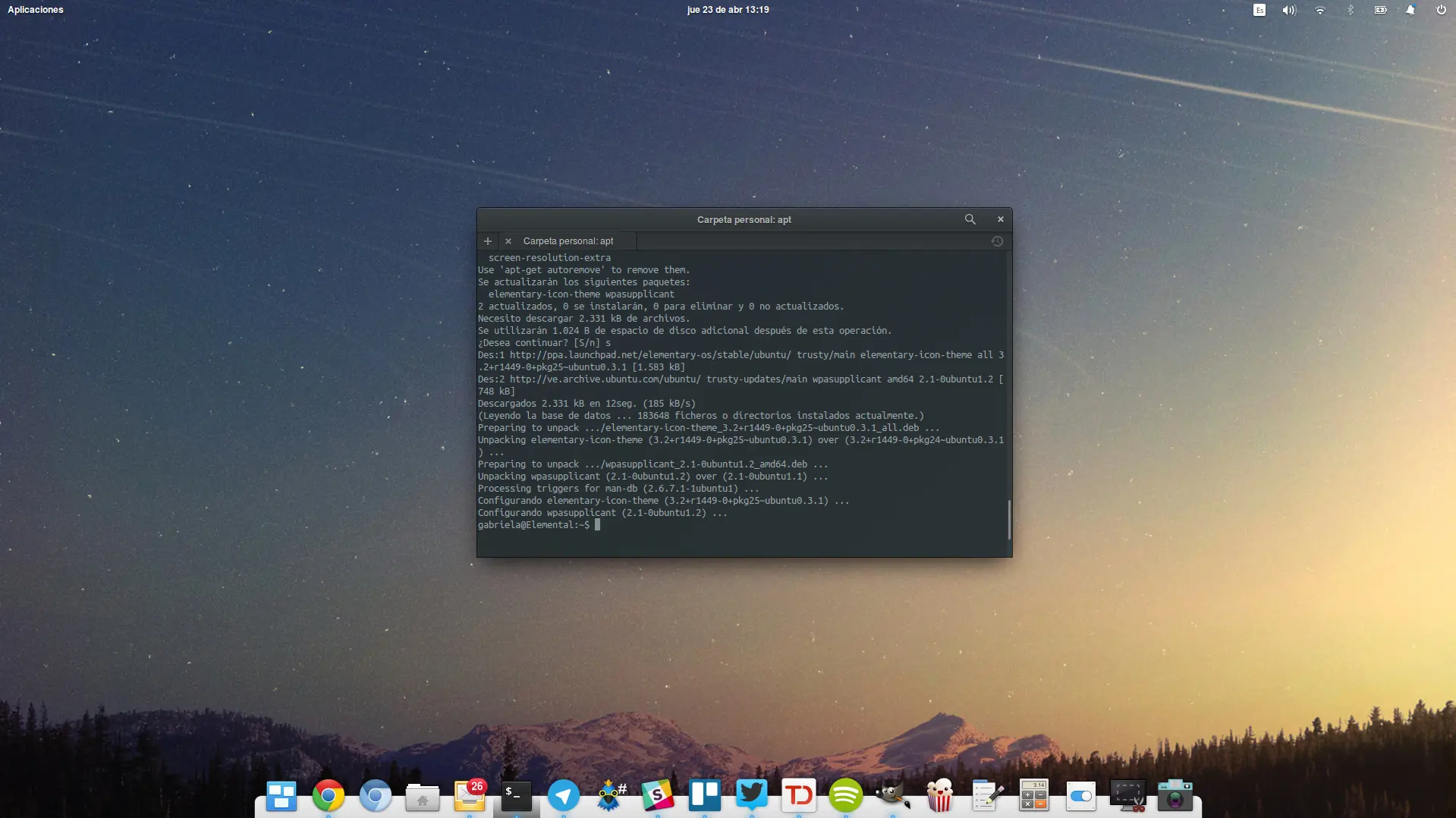This screenshot has width=1456, height=818.
Task: Open Trello from the dock
Action: coord(705,796)
